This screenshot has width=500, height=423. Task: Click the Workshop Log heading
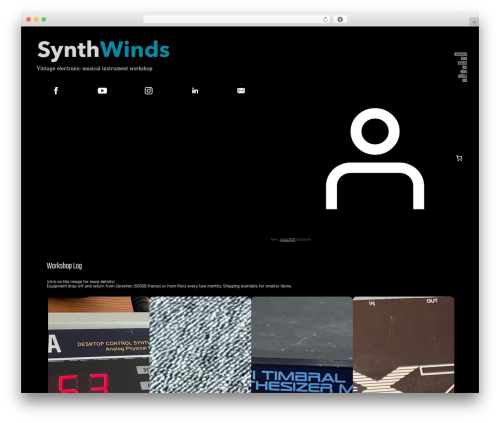coord(64,266)
